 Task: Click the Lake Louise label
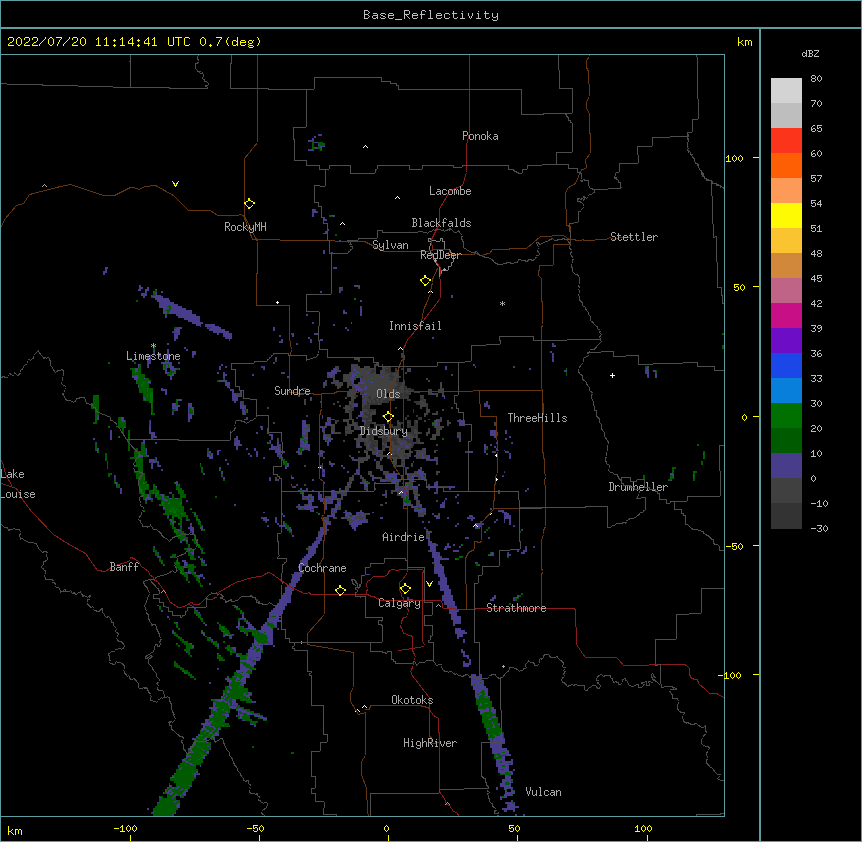coord(18,484)
